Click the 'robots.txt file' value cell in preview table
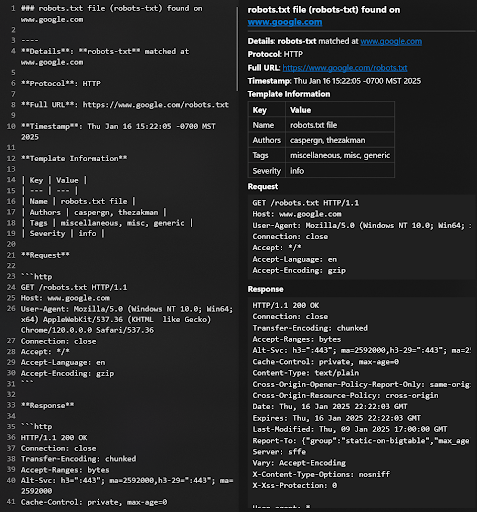Image resolution: width=477 pixels, height=512 pixels. pyautogui.click(x=340, y=125)
